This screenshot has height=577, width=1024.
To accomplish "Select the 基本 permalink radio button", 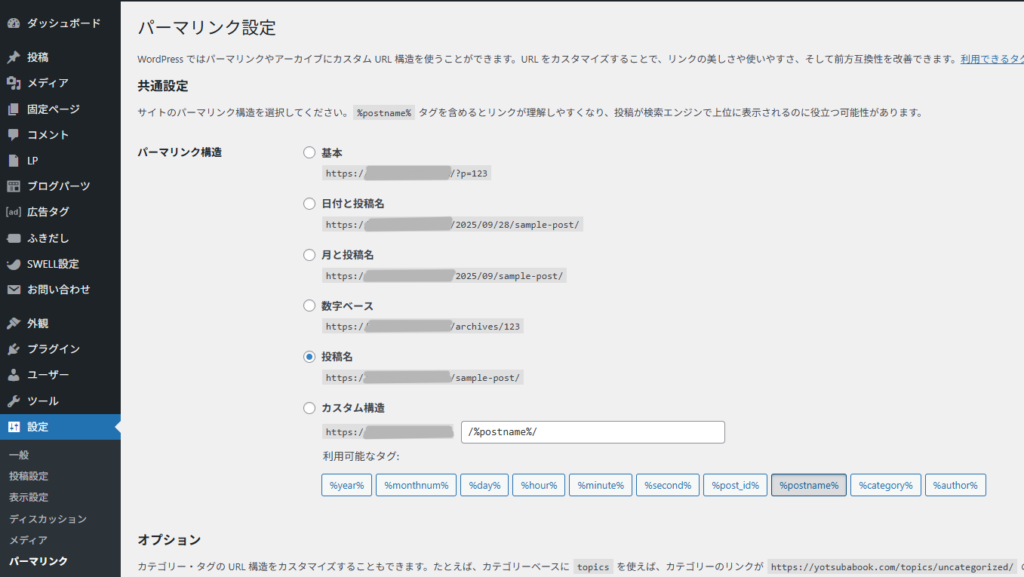I will pyautogui.click(x=309, y=153).
